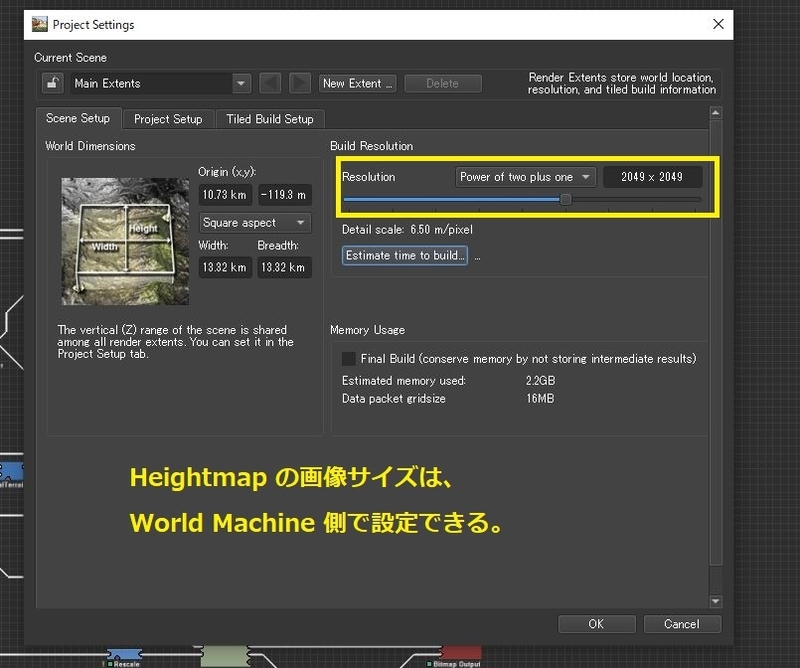Enable the Final Build checkbox
The height and width of the screenshot is (668, 800).
click(348, 359)
